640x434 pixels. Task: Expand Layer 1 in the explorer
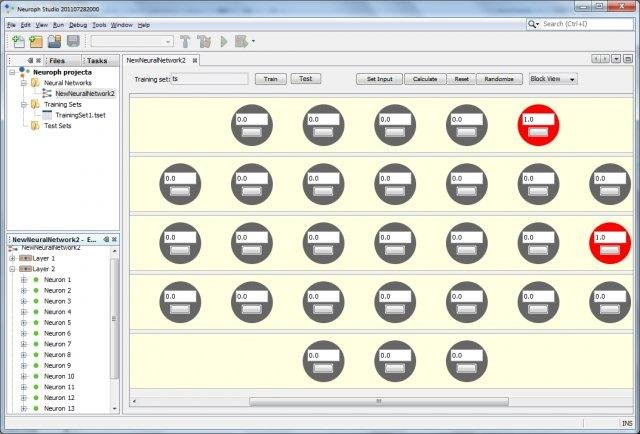[12, 258]
